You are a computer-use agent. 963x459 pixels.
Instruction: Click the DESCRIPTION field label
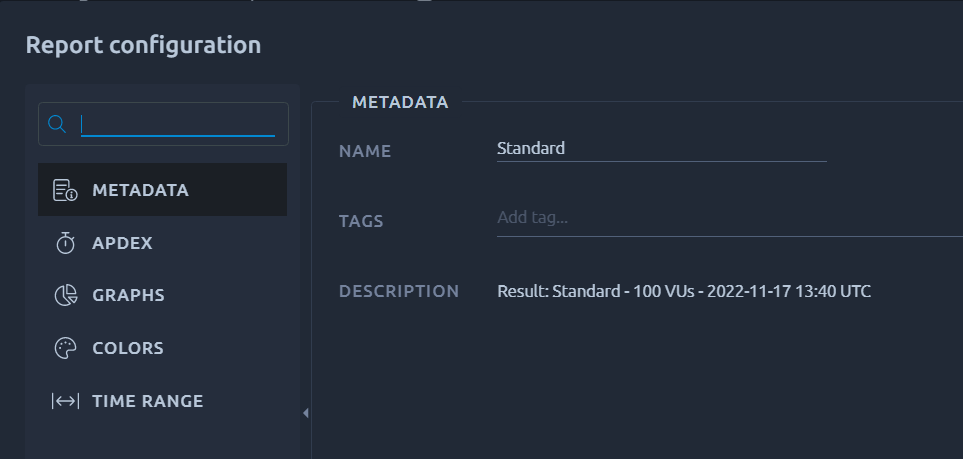tap(399, 291)
